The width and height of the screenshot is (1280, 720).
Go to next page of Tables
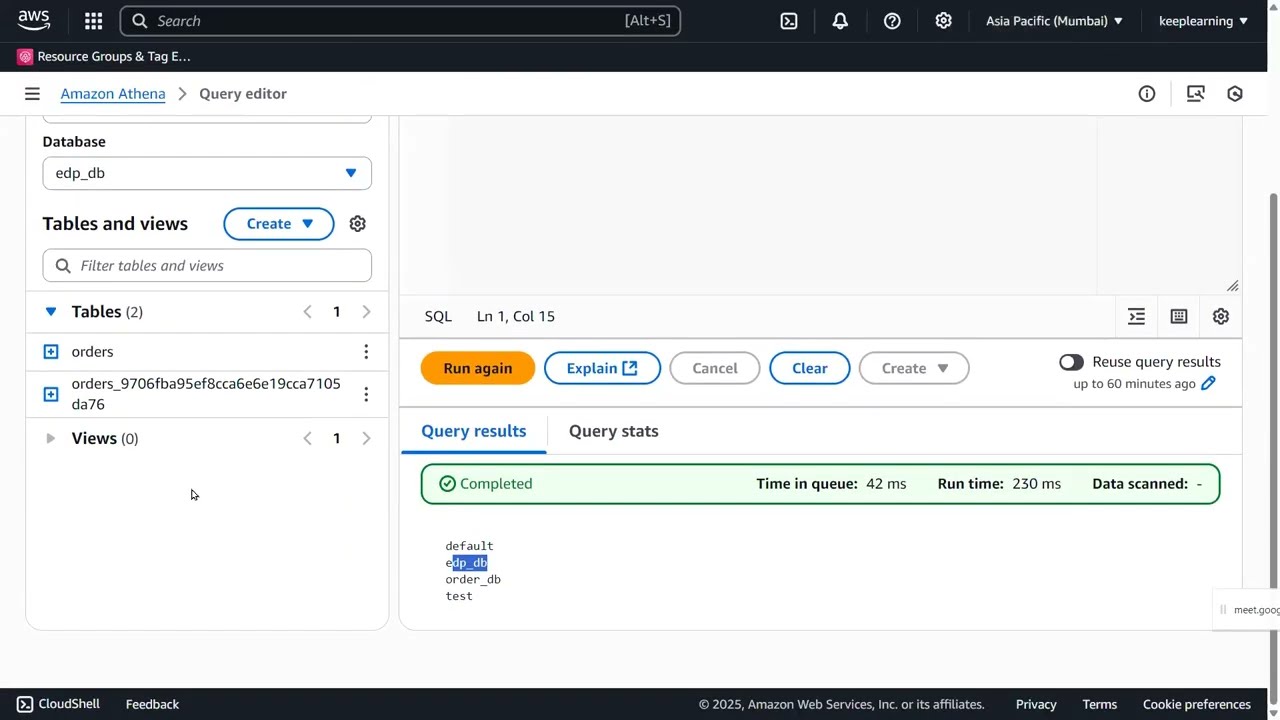[x=366, y=312]
